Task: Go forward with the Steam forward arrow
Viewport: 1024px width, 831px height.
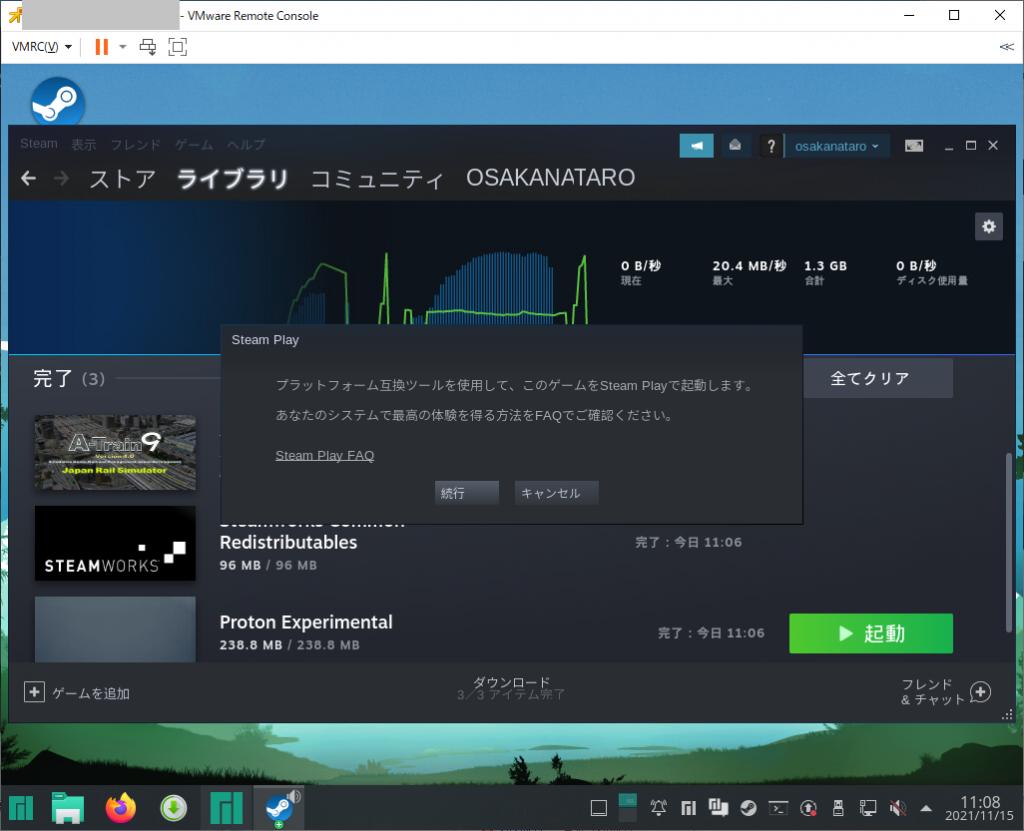Action: coord(61,178)
